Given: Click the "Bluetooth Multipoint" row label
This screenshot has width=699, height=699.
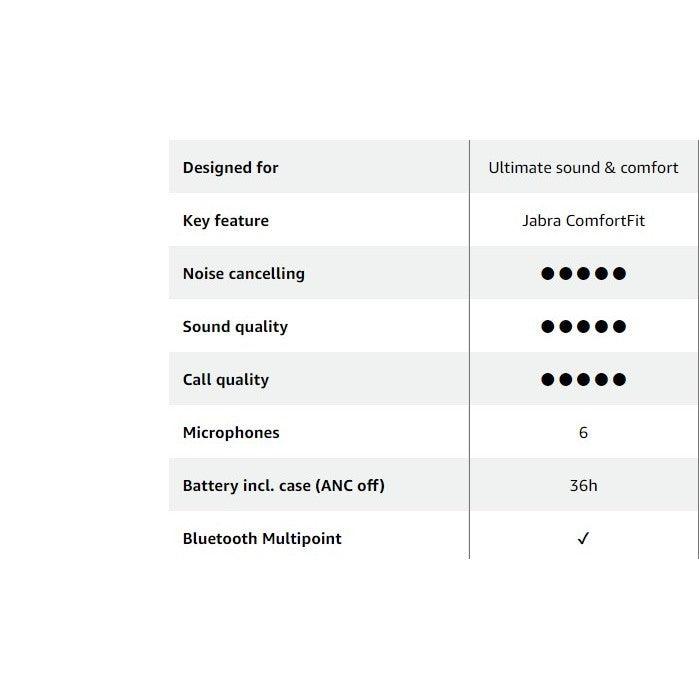Looking at the screenshot, I should (262, 538).
